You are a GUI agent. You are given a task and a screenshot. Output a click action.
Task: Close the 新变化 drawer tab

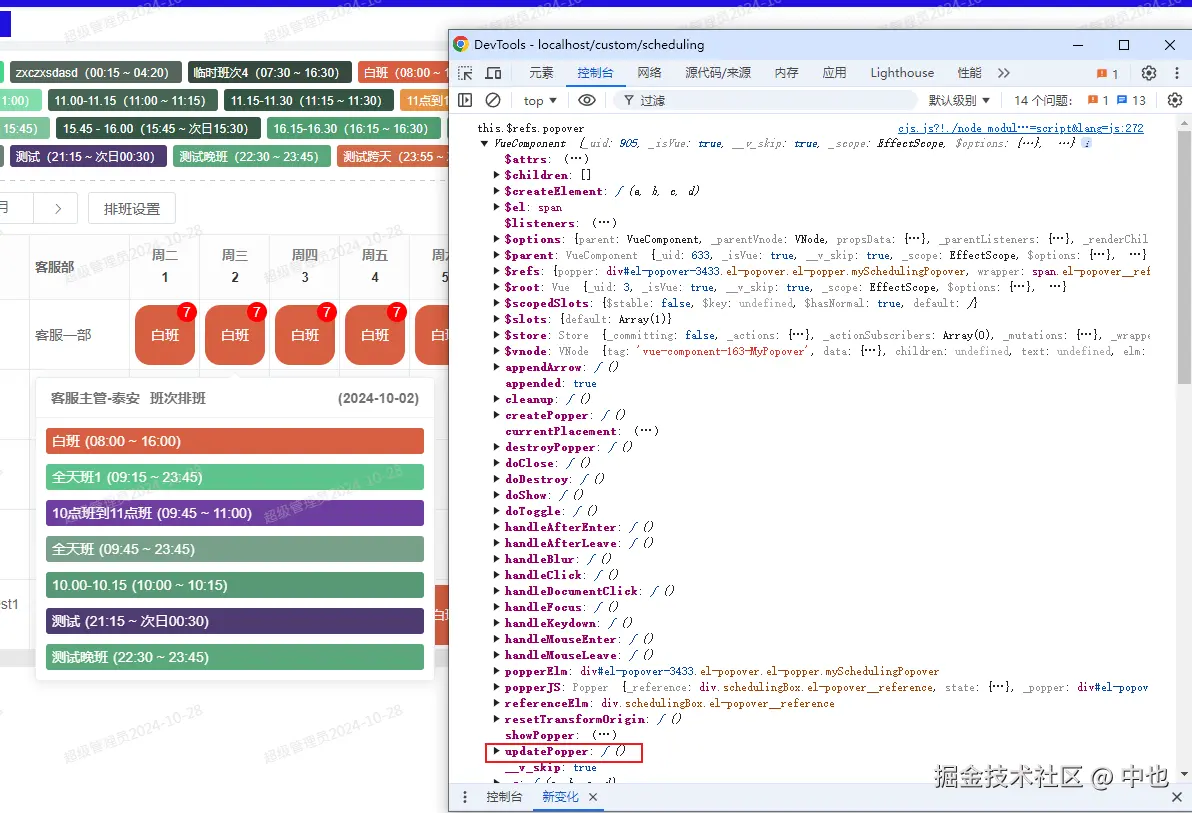point(593,797)
